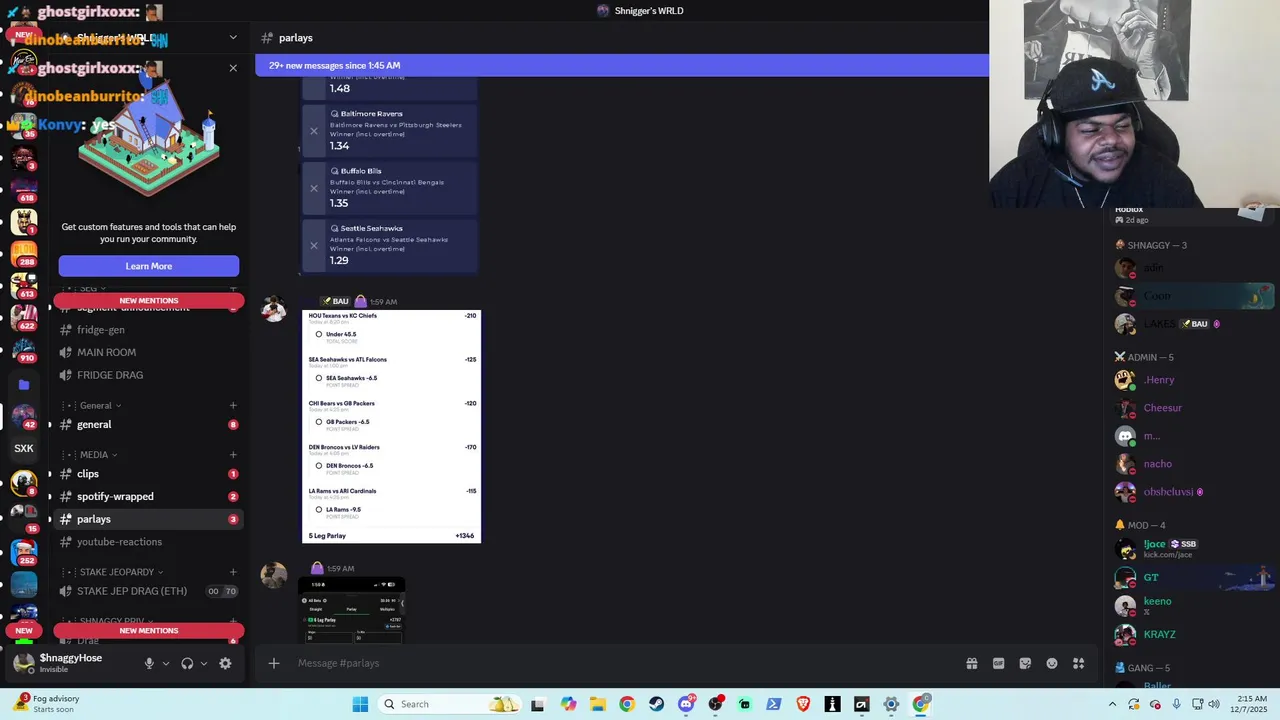The image size is (1280, 720).
Task: Show hidden system tray icons
Action: (x=1112, y=704)
